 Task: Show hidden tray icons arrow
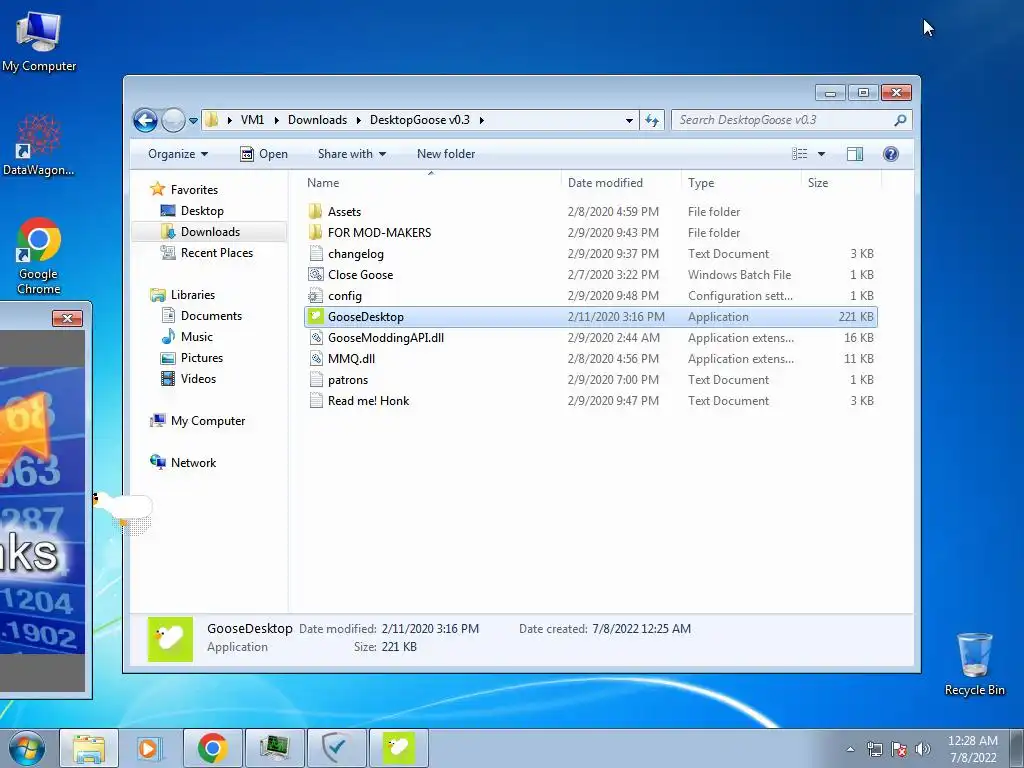850,749
